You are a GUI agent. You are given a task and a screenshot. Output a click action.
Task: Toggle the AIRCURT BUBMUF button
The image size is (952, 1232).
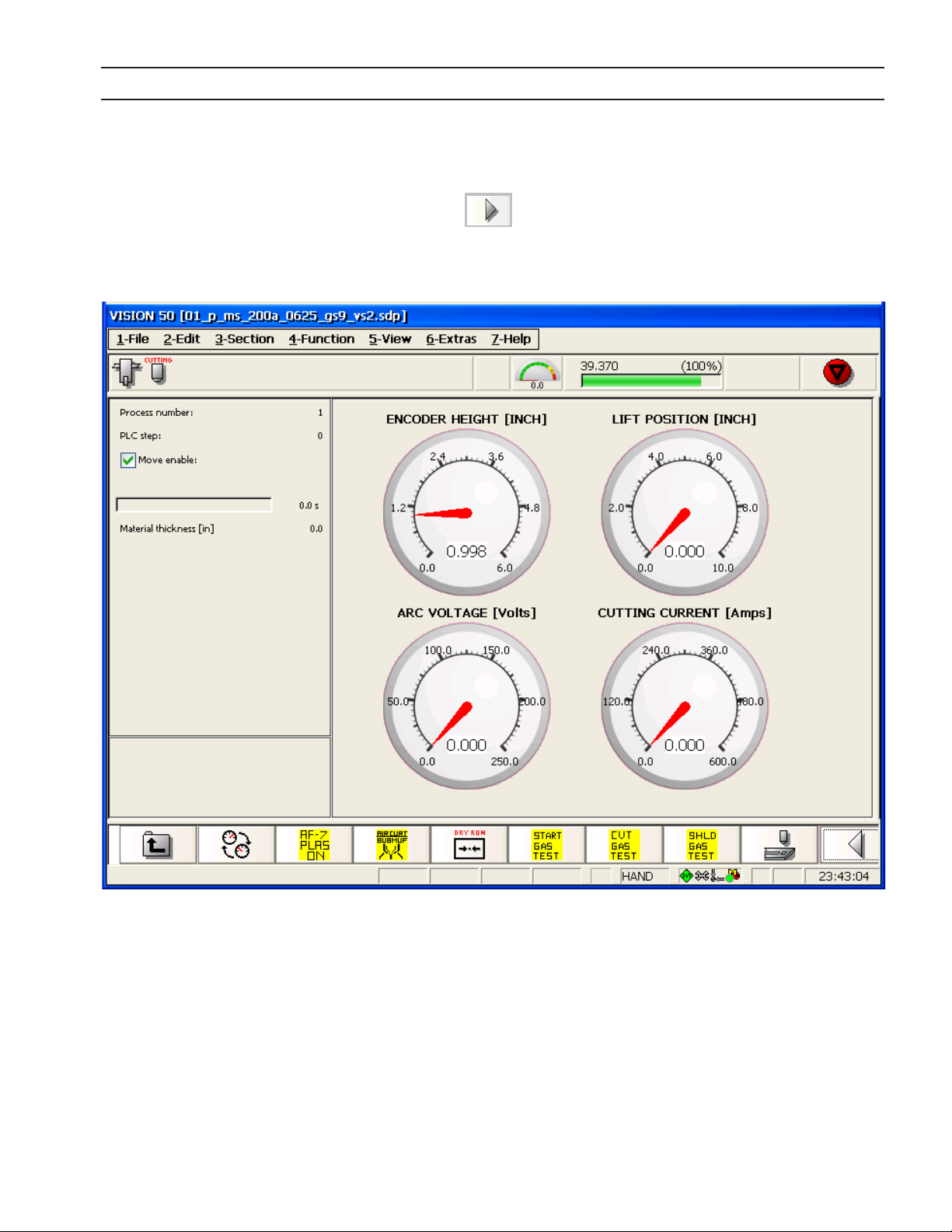click(x=392, y=845)
